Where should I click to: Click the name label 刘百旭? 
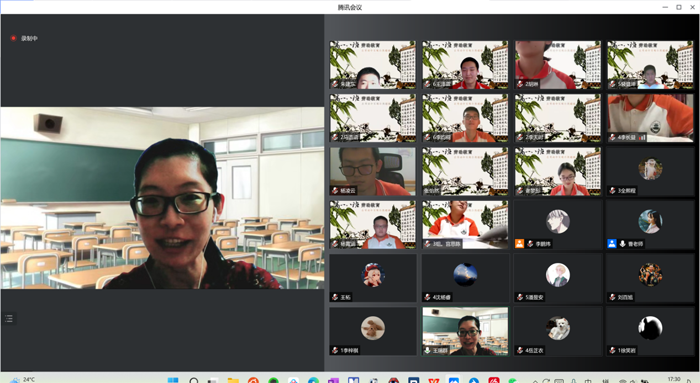coord(625,297)
